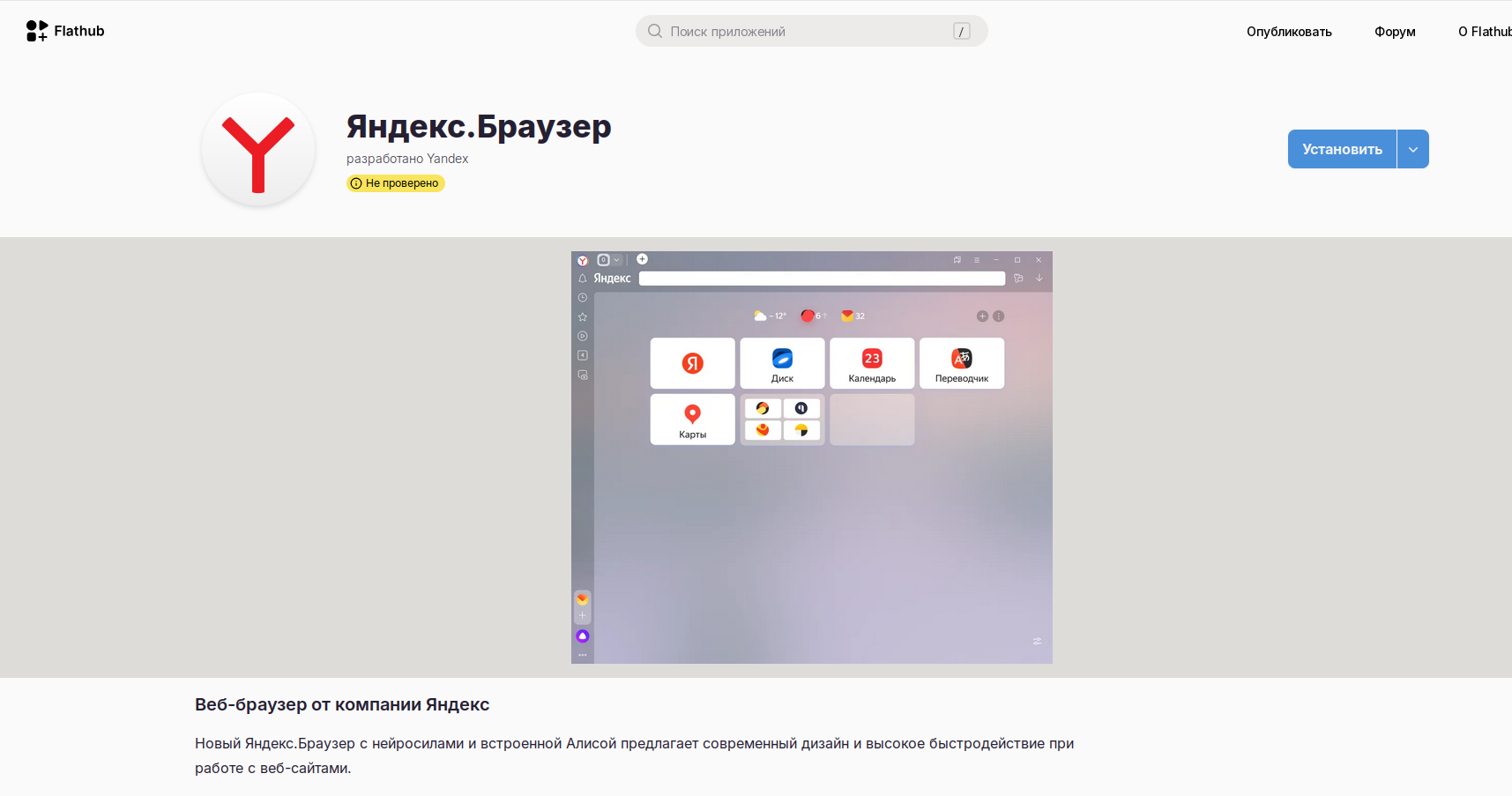Click the Яндекс.Браузер app title
This screenshot has width=1512, height=796.
point(479,127)
